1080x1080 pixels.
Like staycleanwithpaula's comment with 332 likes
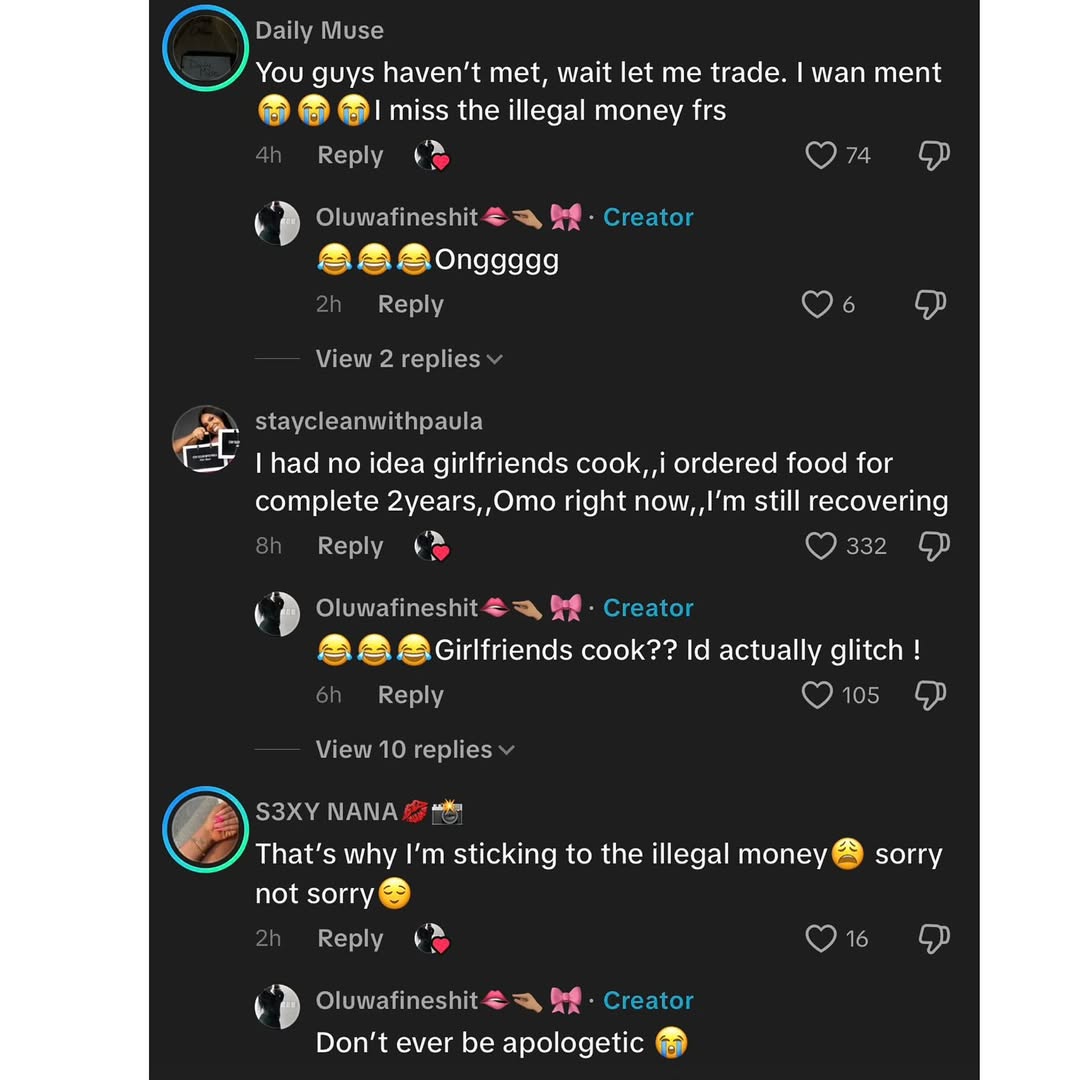click(x=821, y=546)
